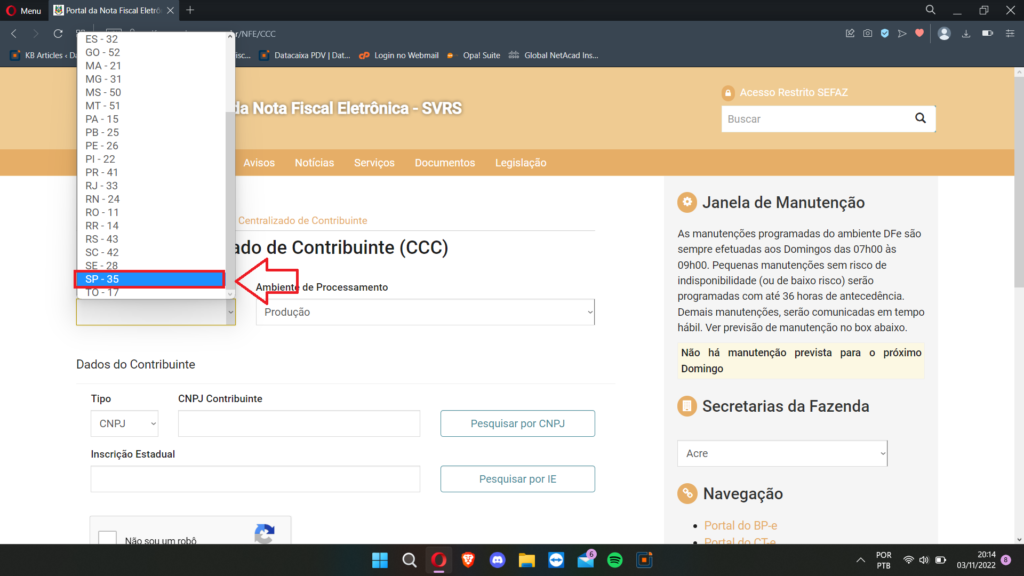Launch Spotify from the taskbar
The image size is (1024, 576).
614,560
